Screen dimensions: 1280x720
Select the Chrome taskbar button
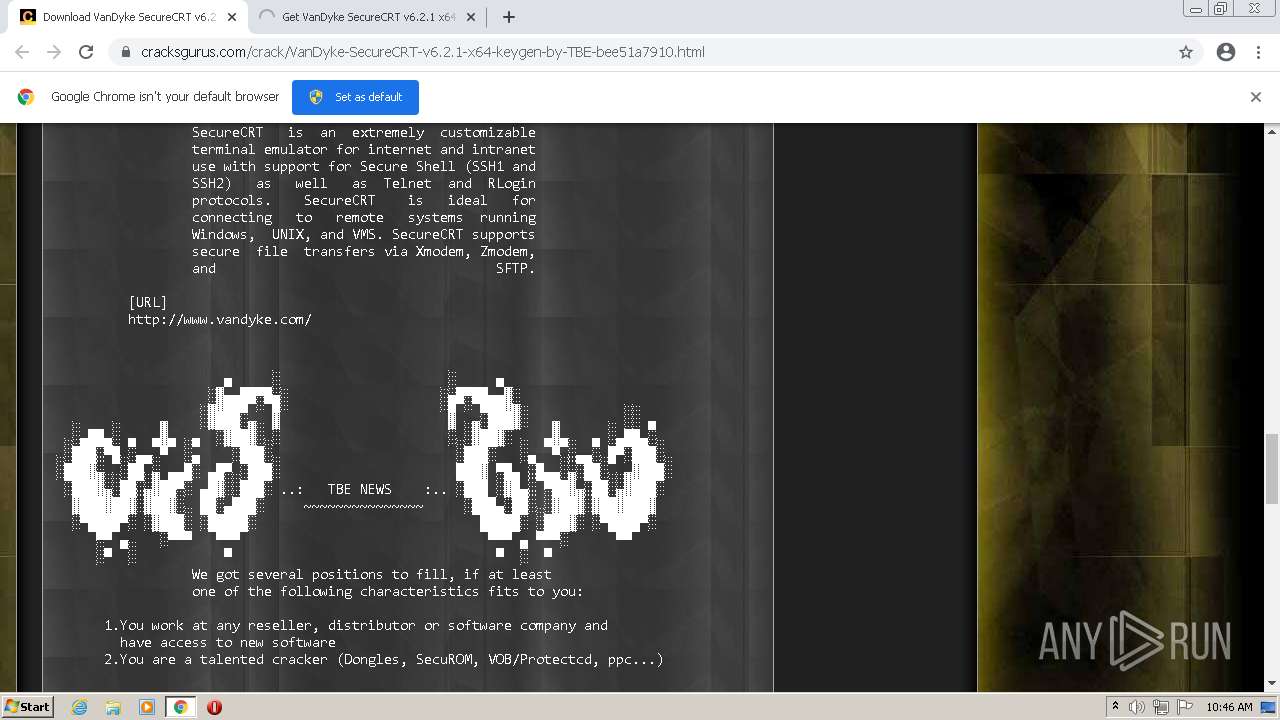180,707
